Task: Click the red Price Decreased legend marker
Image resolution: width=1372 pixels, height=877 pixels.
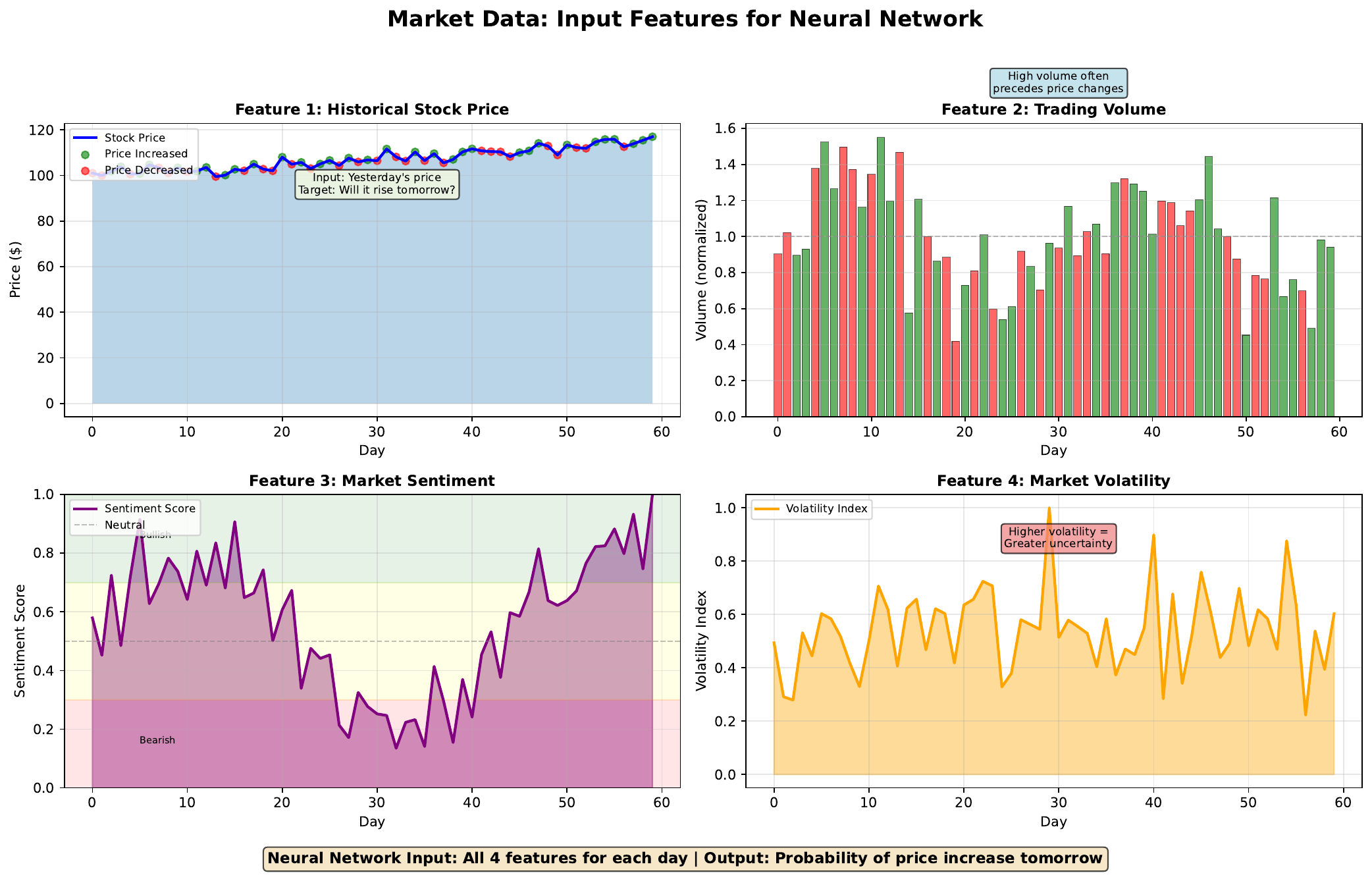Action: point(85,171)
